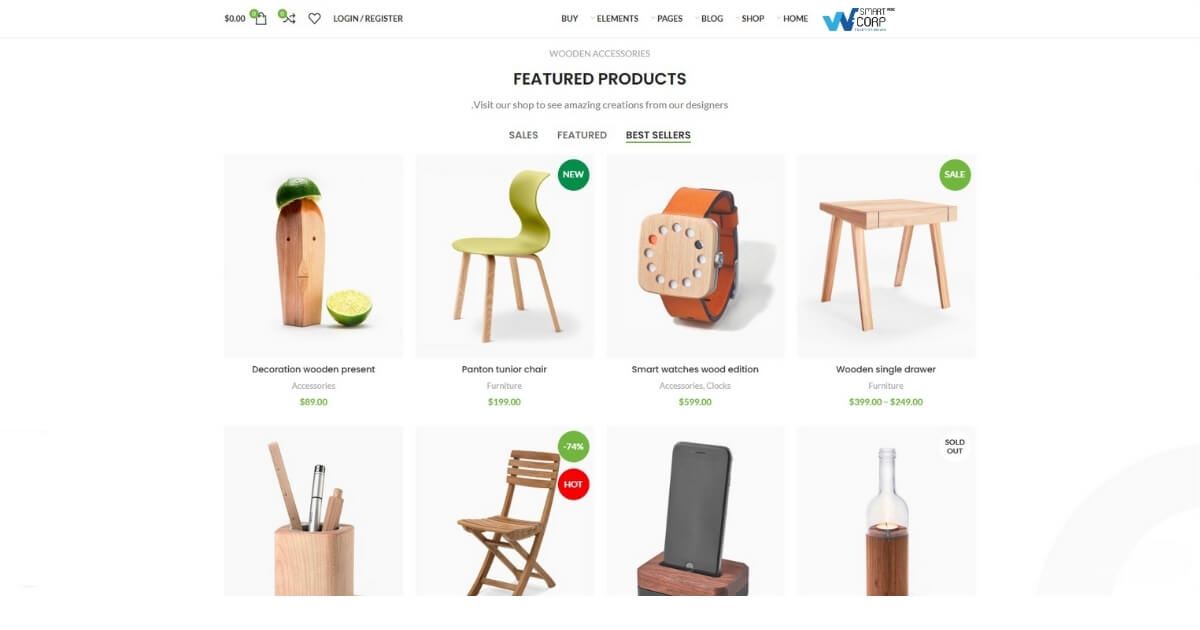1200x630 pixels.
Task: Click the NEW badge on Panton chair
Action: tap(573, 174)
